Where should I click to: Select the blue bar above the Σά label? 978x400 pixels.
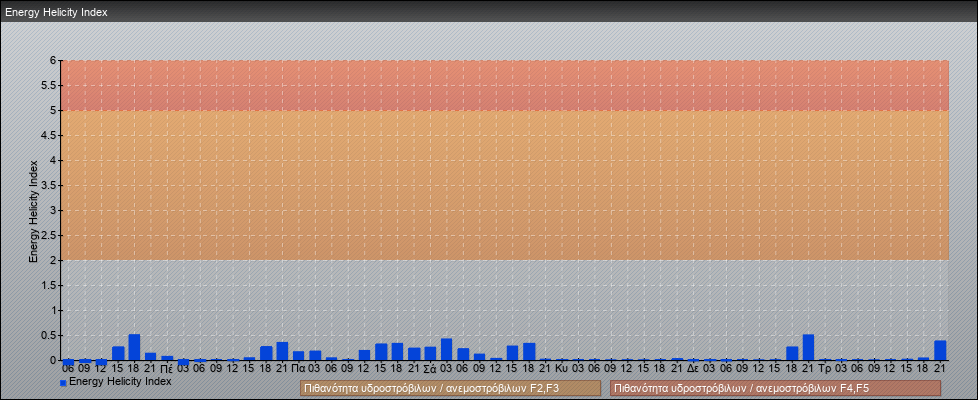[x=430, y=354]
